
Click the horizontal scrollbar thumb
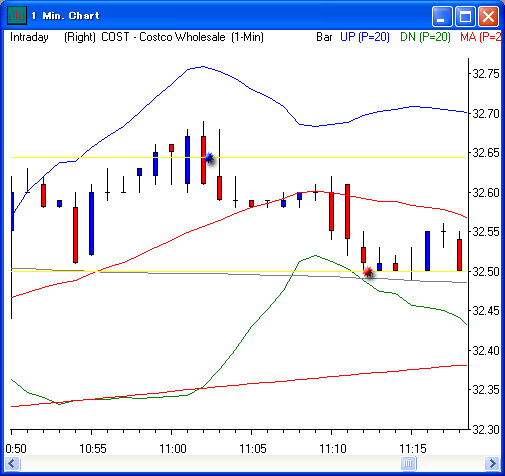[x=408, y=463]
